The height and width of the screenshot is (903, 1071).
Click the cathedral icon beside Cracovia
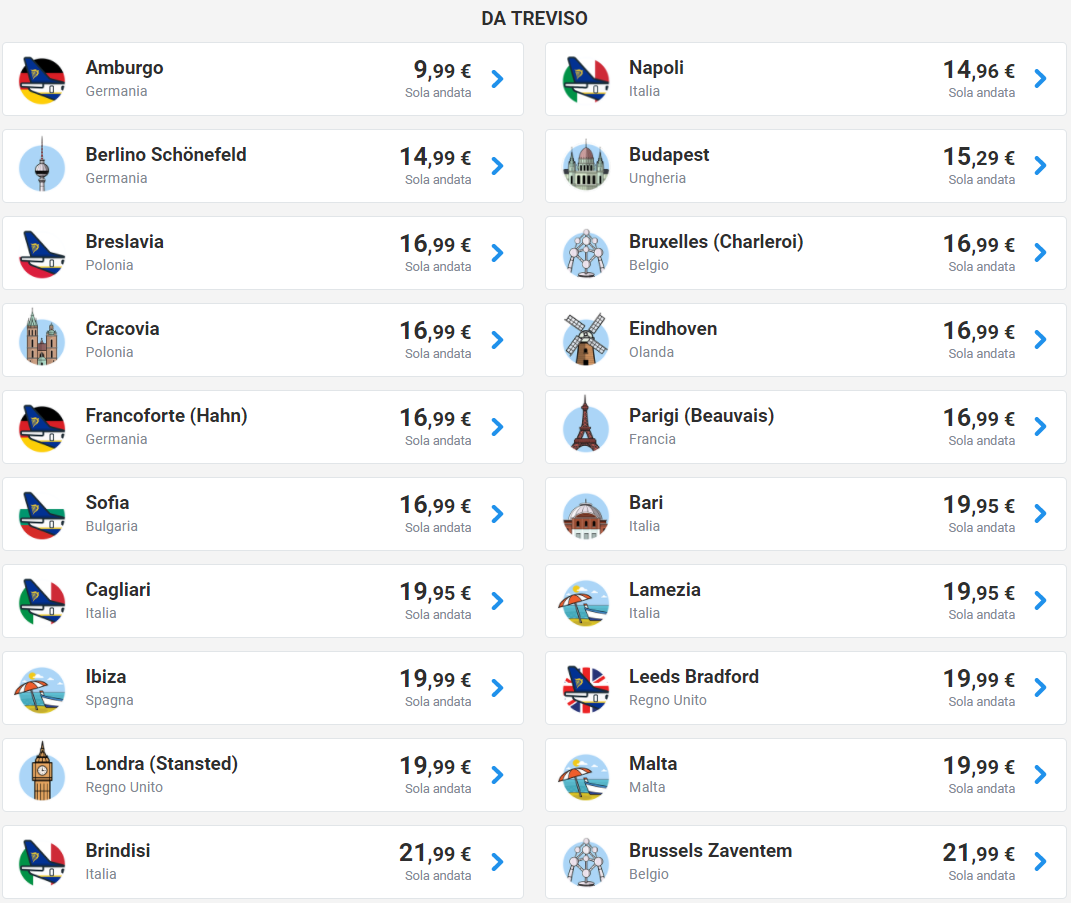(x=42, y=338)
